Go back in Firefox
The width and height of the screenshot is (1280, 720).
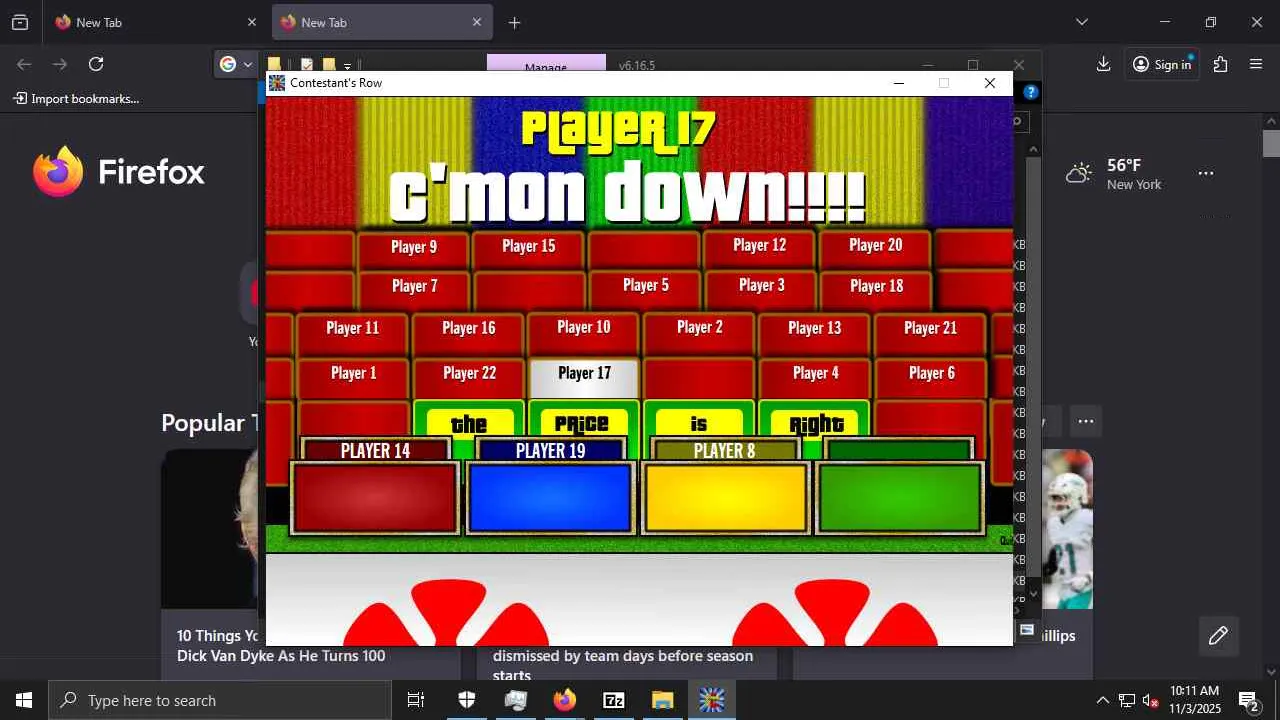coord(24,64)
